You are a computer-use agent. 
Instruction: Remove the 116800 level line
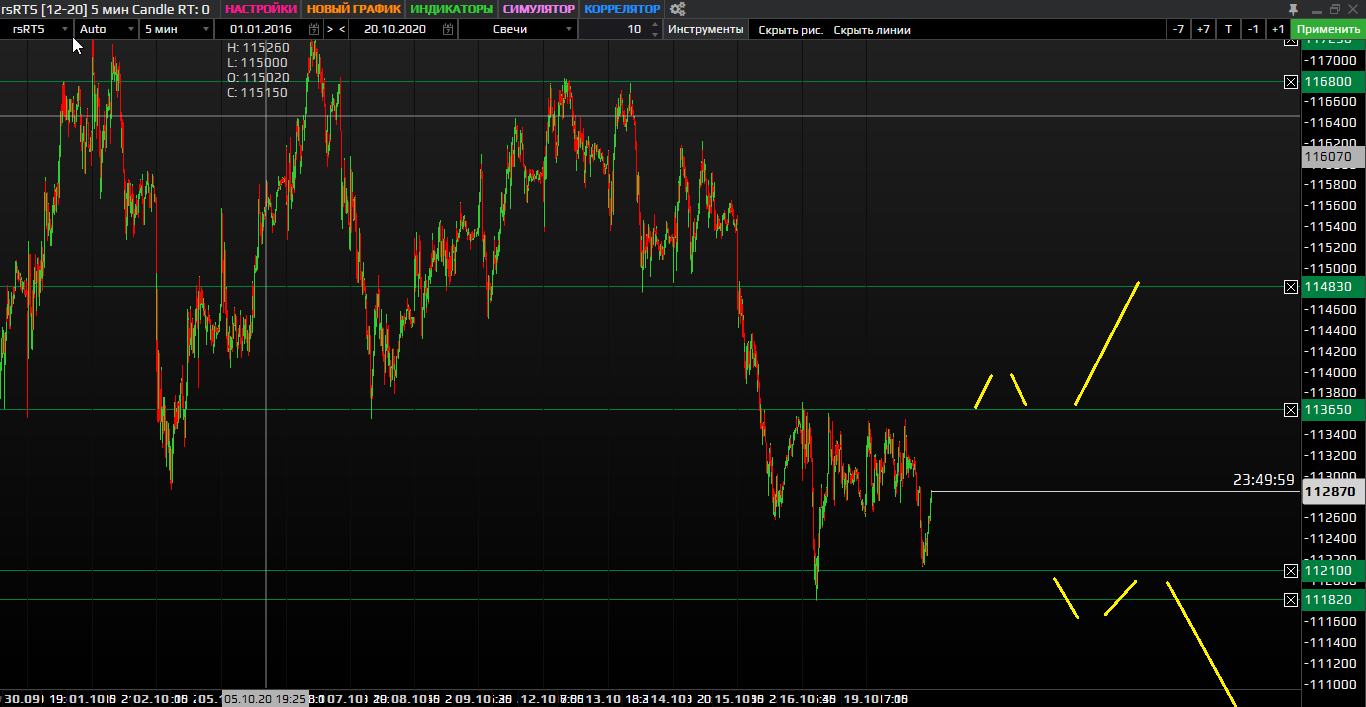tap(1291, 81)
